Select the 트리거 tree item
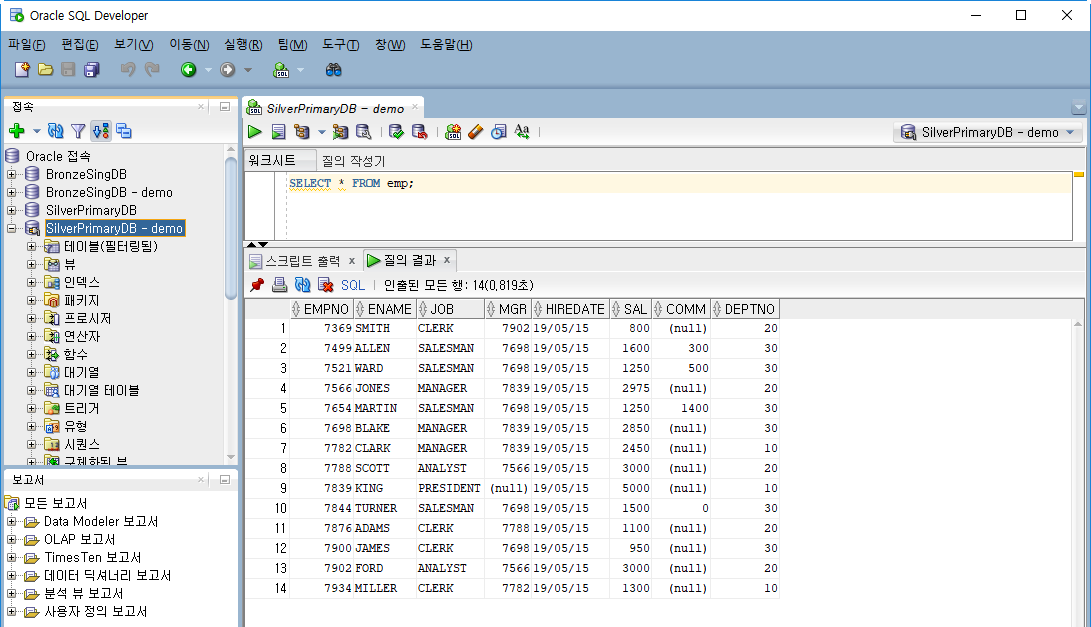 pyautogui.click(x=81, y=408)
